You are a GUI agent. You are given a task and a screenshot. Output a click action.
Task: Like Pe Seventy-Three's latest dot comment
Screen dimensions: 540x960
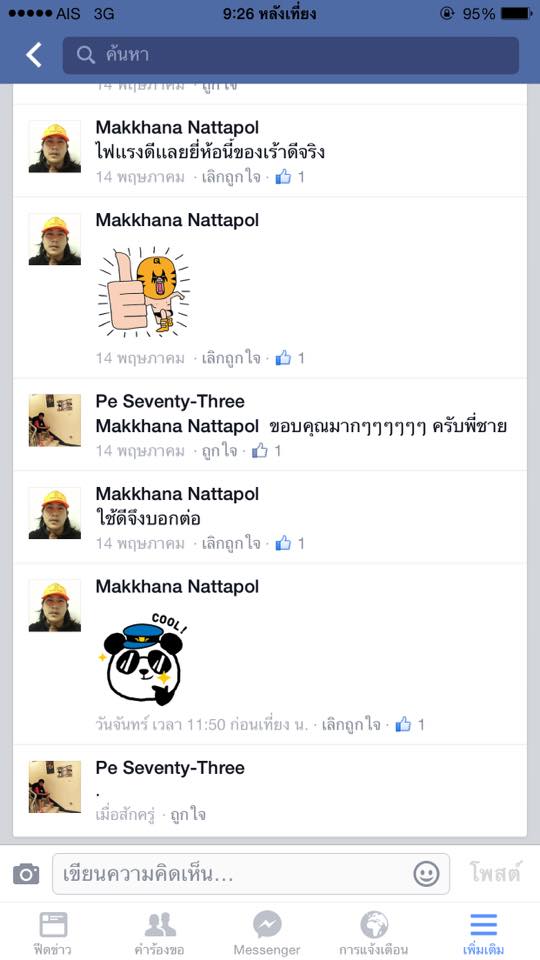click(188, 815)
